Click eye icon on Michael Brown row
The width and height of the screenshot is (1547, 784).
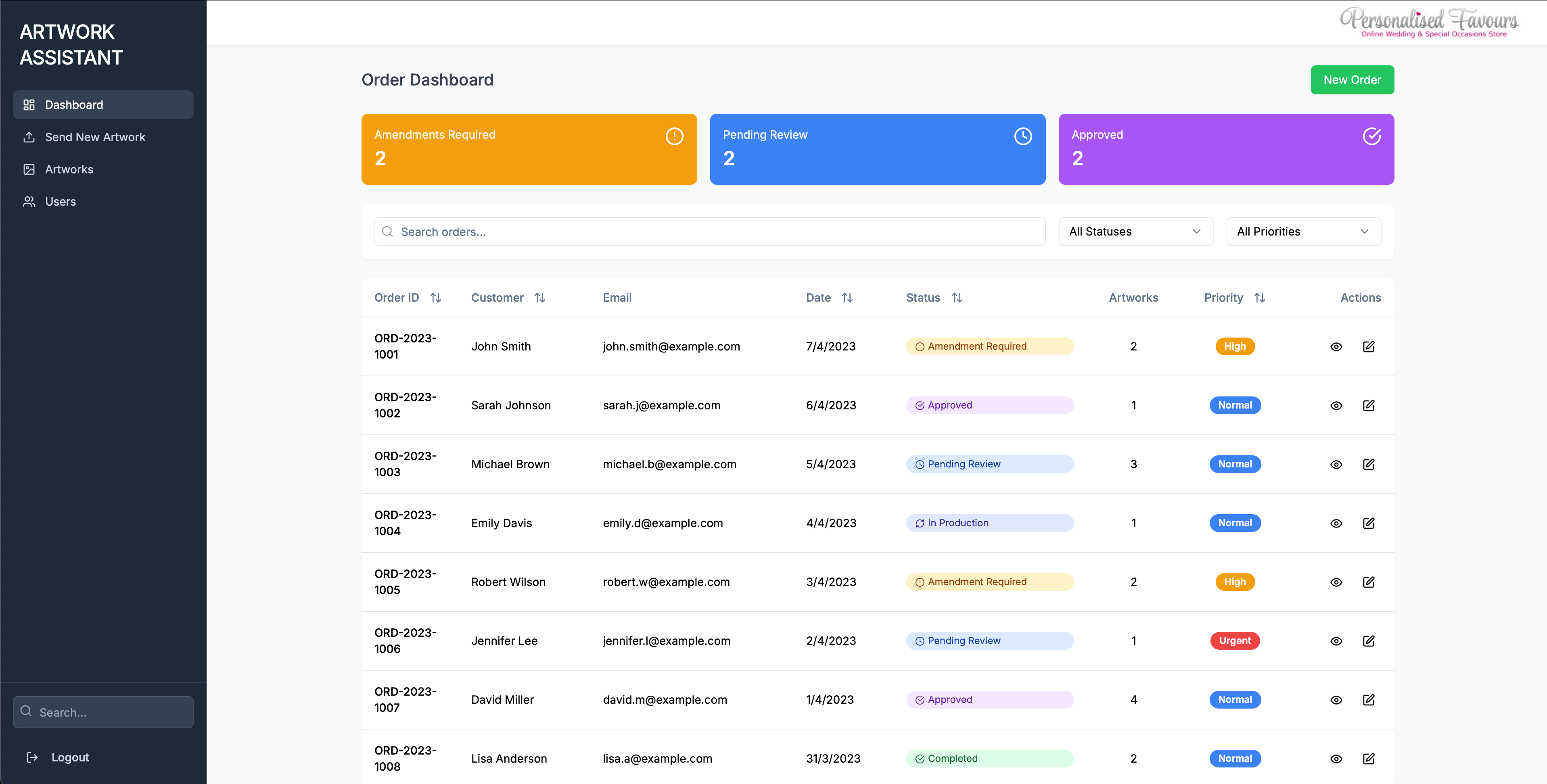(x=1336, y=464)
